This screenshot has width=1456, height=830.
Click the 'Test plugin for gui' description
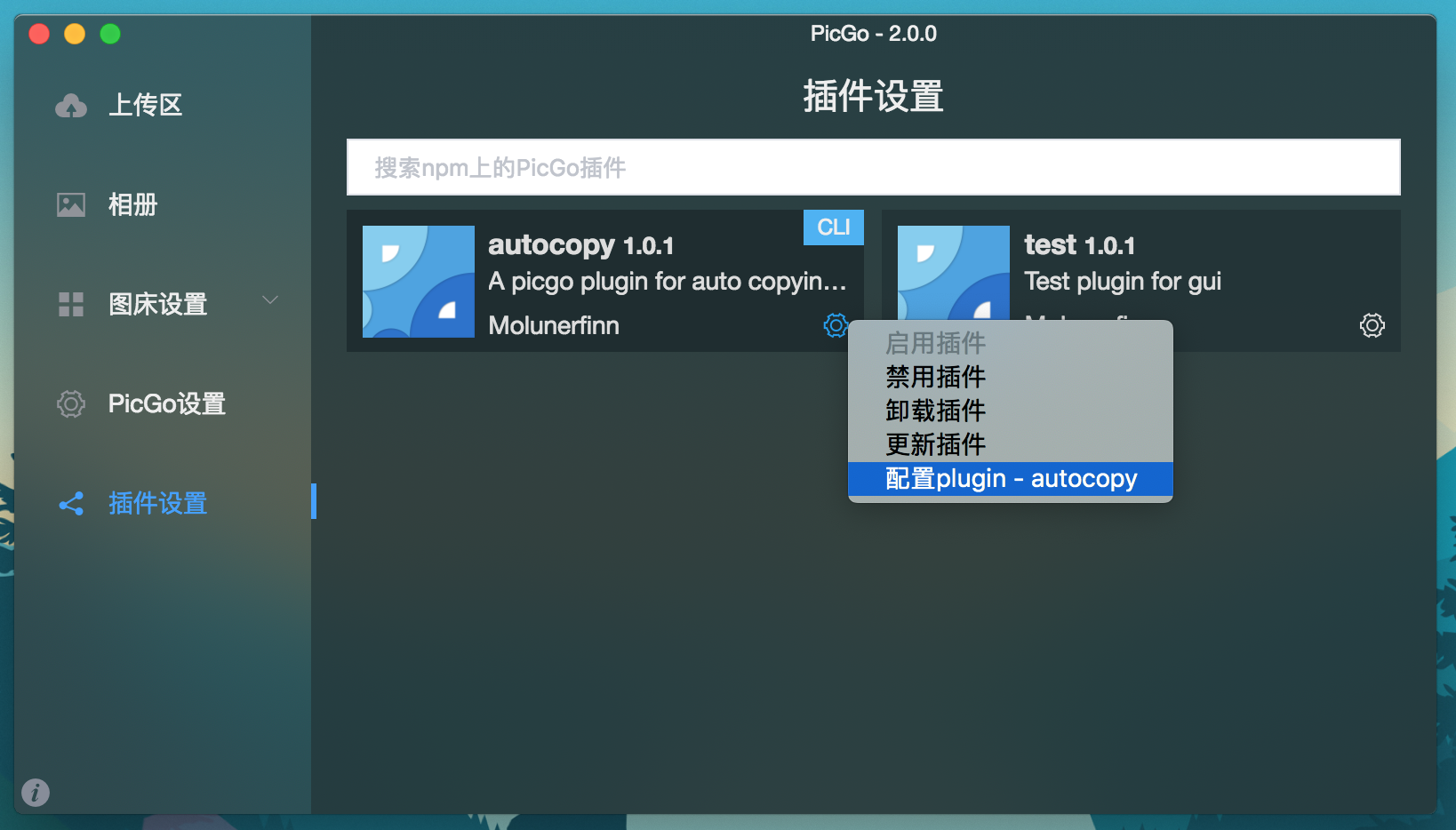[x=1123, y=282]
